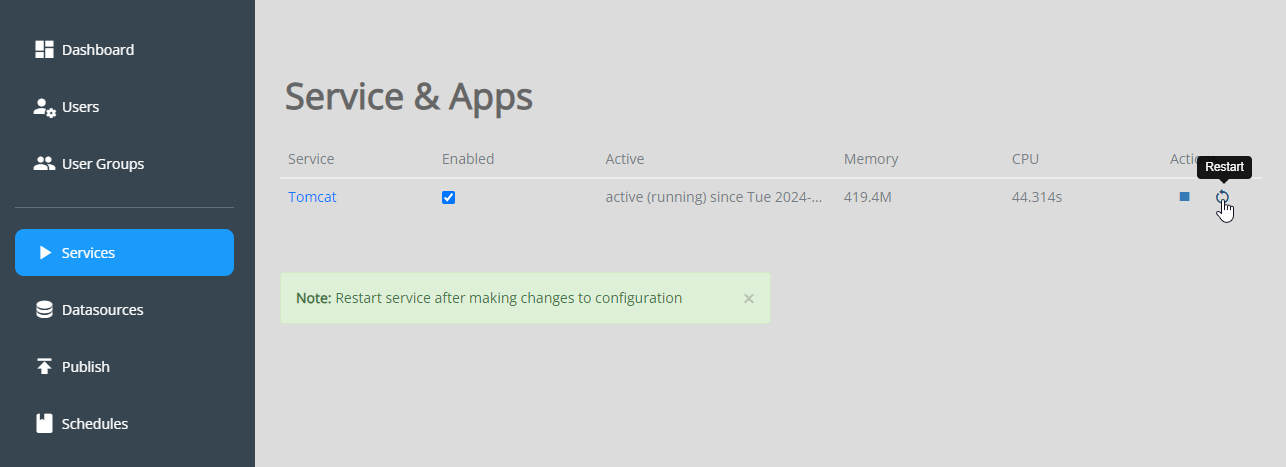Select the Active column header

tap(625, 159)
